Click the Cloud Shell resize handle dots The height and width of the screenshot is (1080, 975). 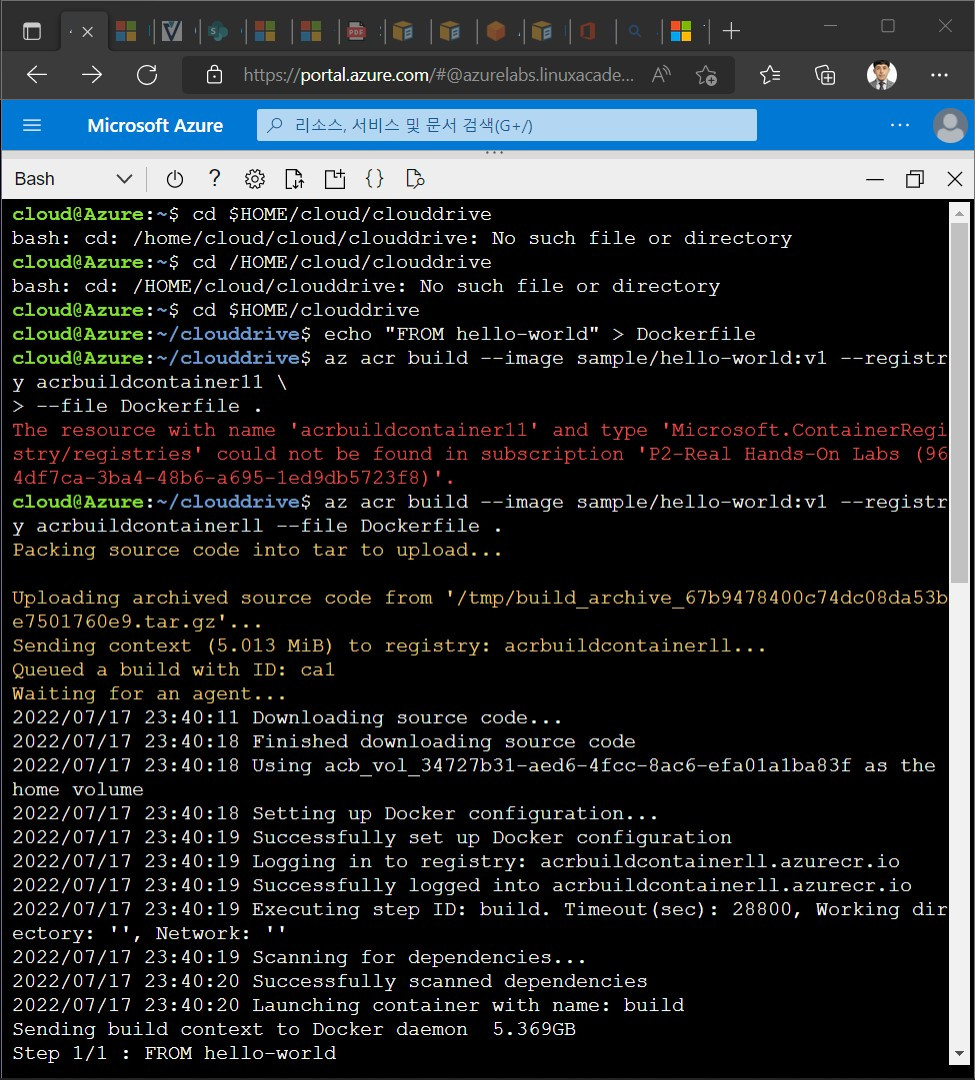click(494, 152)
